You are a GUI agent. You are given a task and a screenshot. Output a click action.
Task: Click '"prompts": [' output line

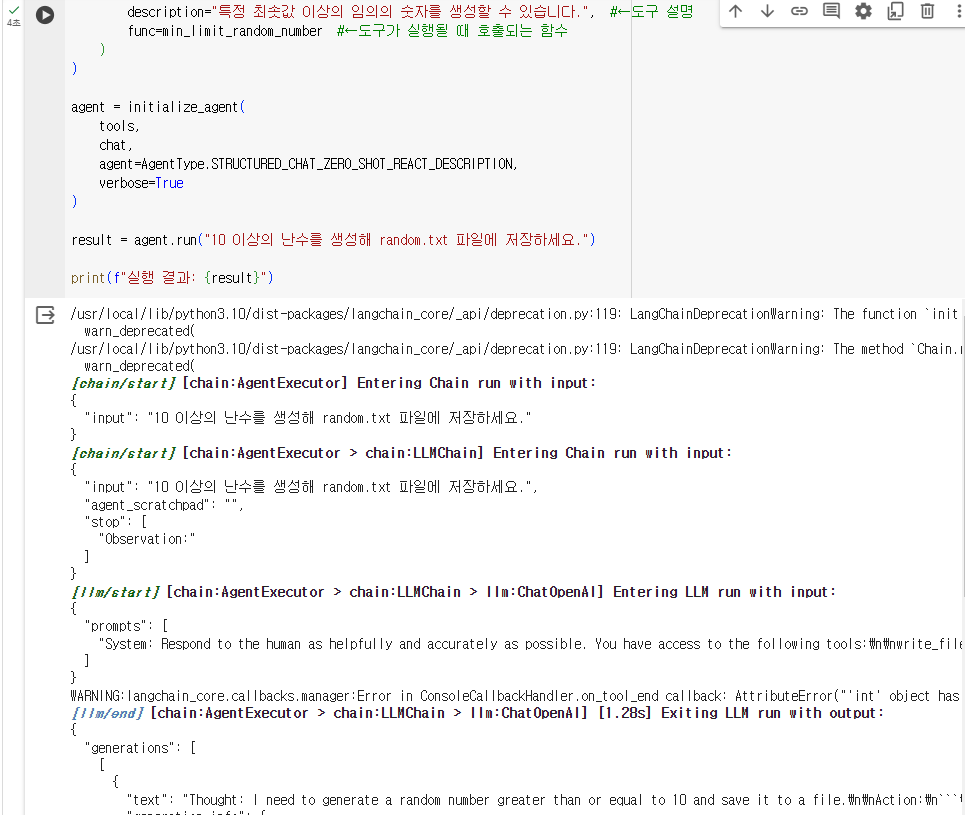(x=126, y=626)
